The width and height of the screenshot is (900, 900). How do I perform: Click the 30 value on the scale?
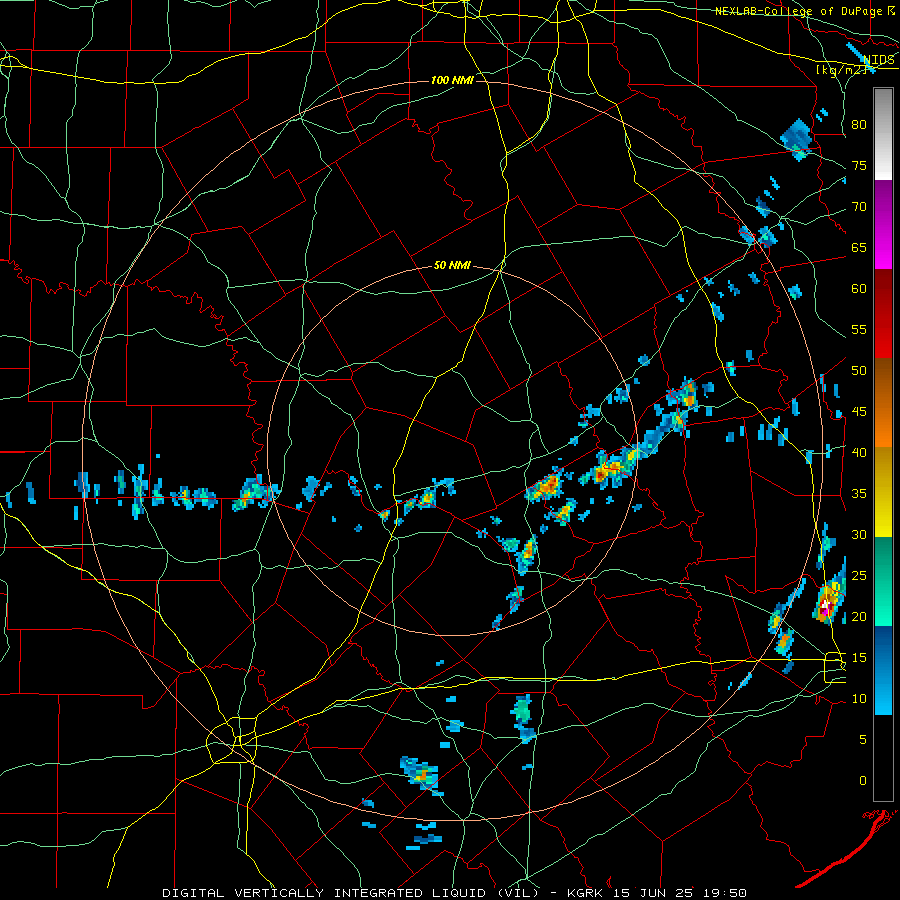(x=859, y=535)
